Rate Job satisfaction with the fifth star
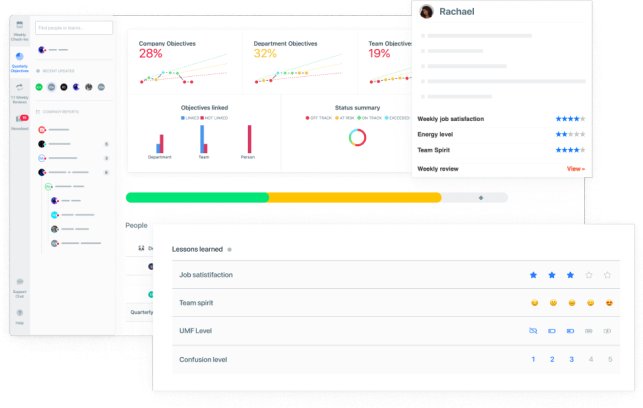This screenshot has width=643, height=408. click(607, 275)
